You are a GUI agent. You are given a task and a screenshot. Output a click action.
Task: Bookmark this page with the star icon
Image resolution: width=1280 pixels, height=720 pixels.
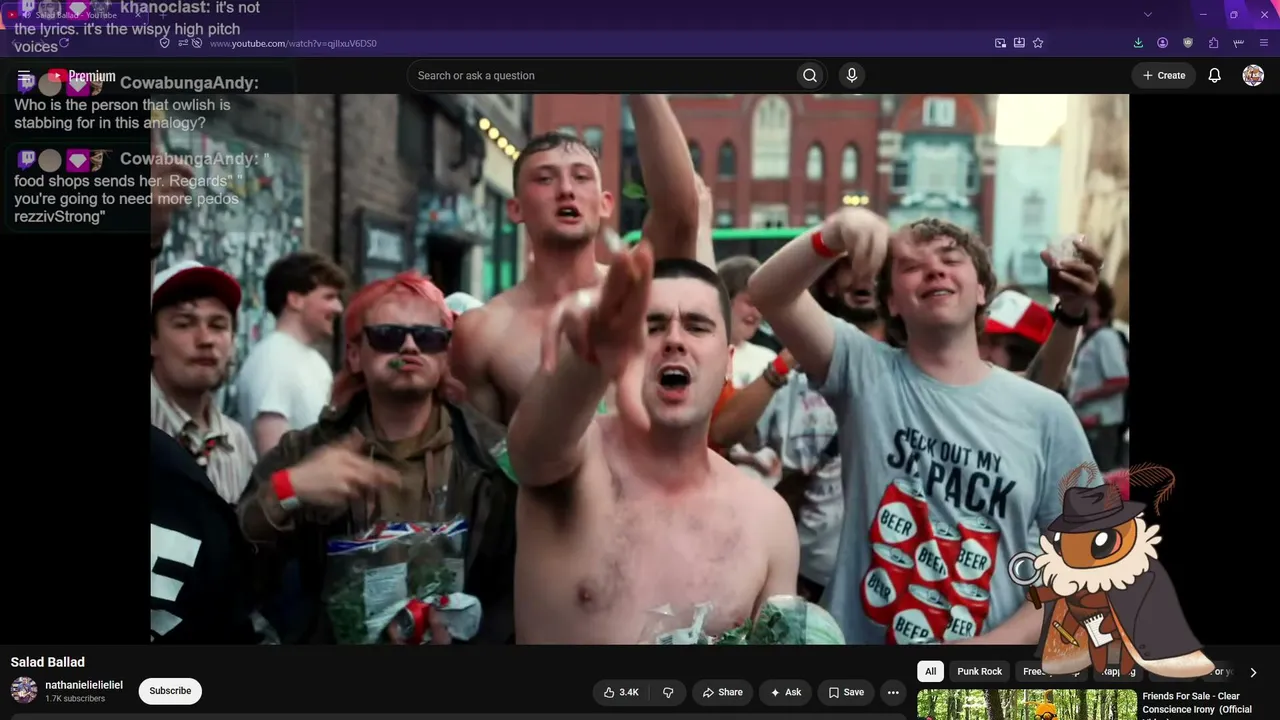(x=1038, y=43)
